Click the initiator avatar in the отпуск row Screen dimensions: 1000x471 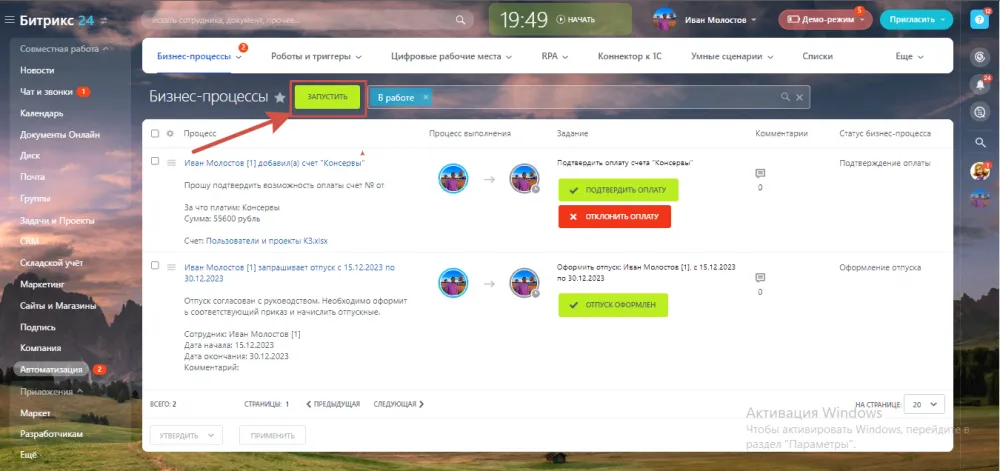[x=453, y=283]
